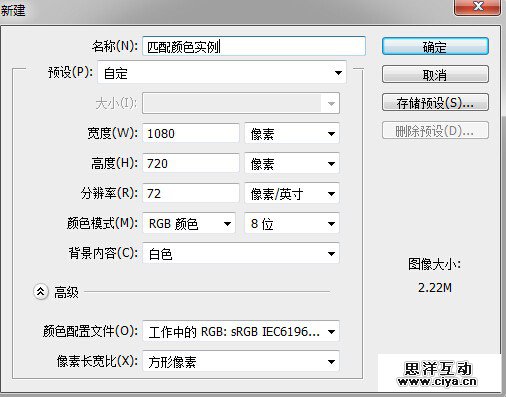Open the 背景内容 dropdown showing 白色
Viewport: 506px width, 397px height.
coord(241,253)
